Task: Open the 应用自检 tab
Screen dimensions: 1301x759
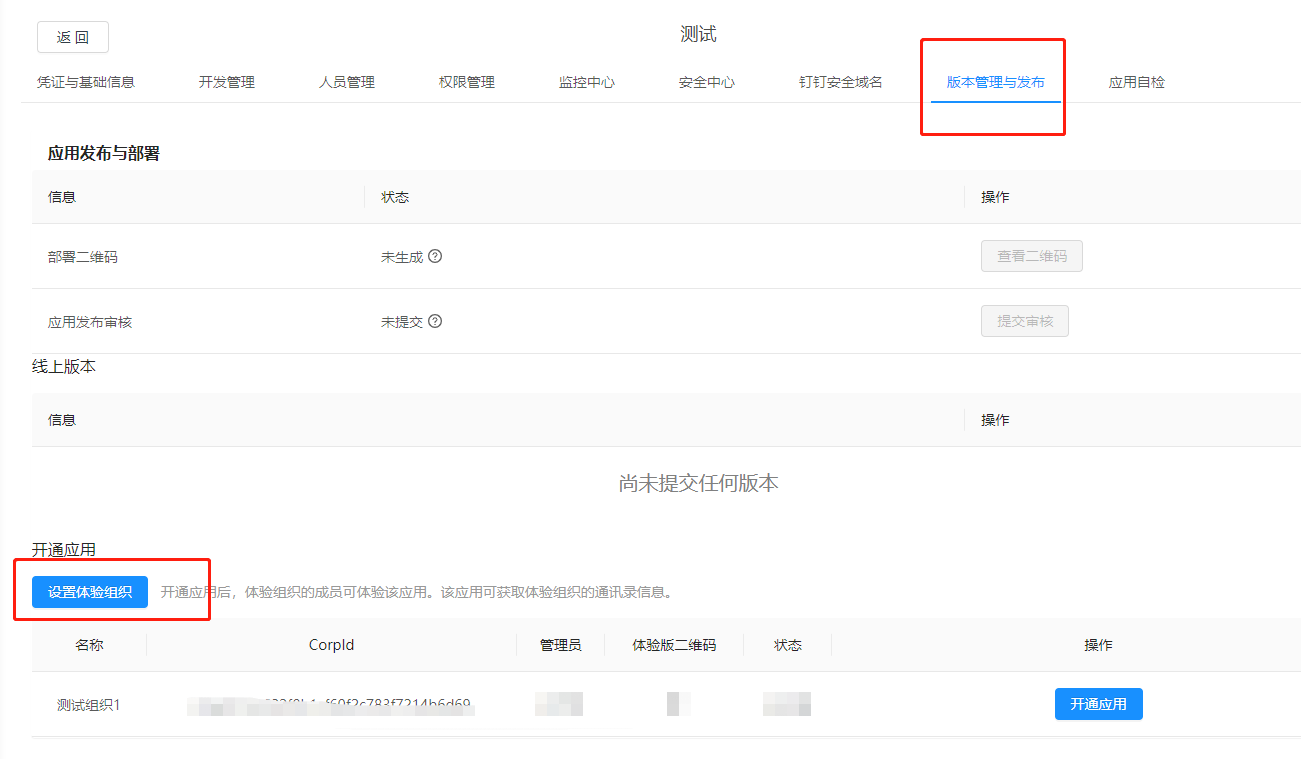Action: coord(1137,82)
